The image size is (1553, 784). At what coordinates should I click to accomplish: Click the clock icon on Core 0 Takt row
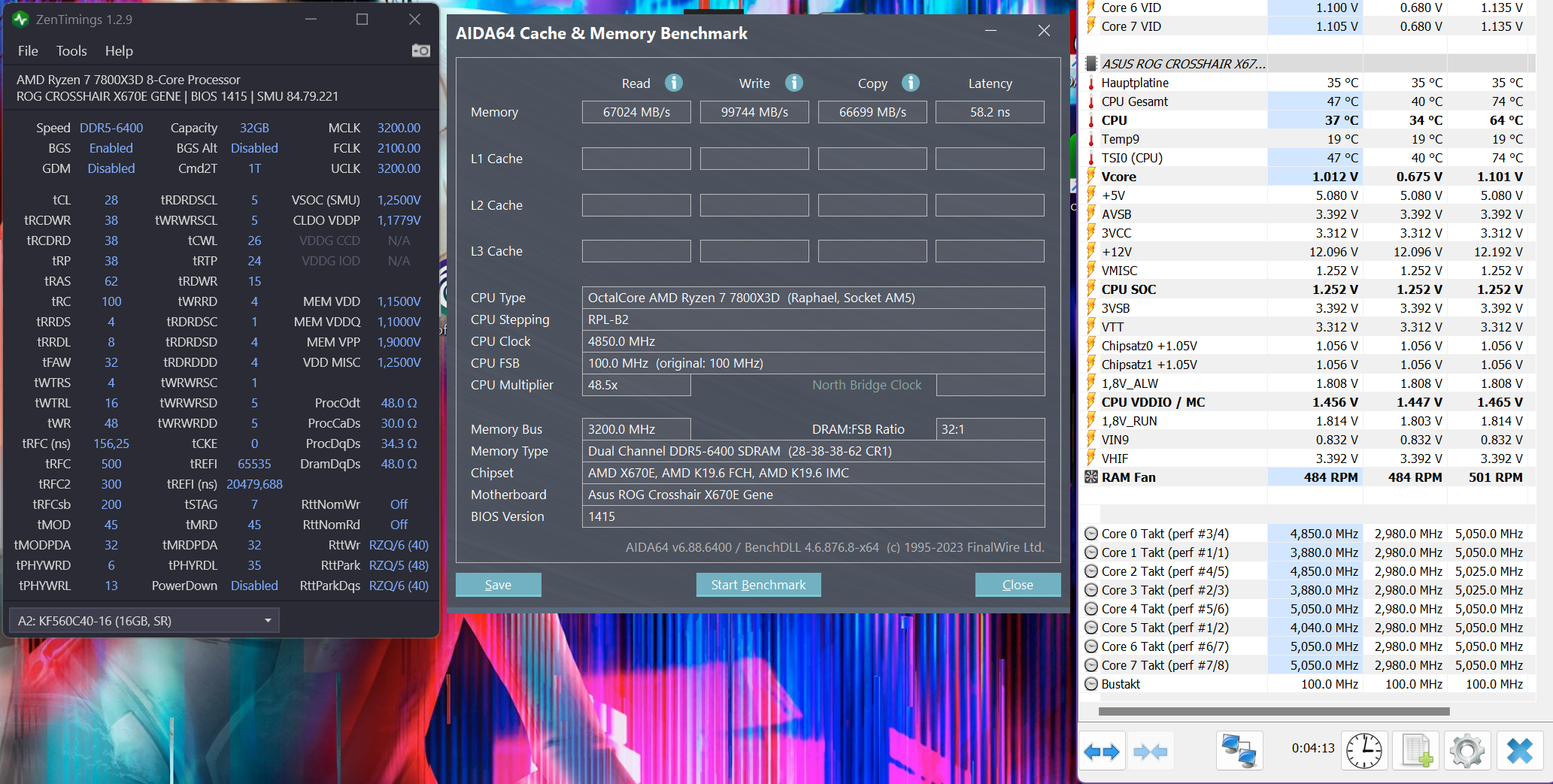click(x=1091, y=534)
